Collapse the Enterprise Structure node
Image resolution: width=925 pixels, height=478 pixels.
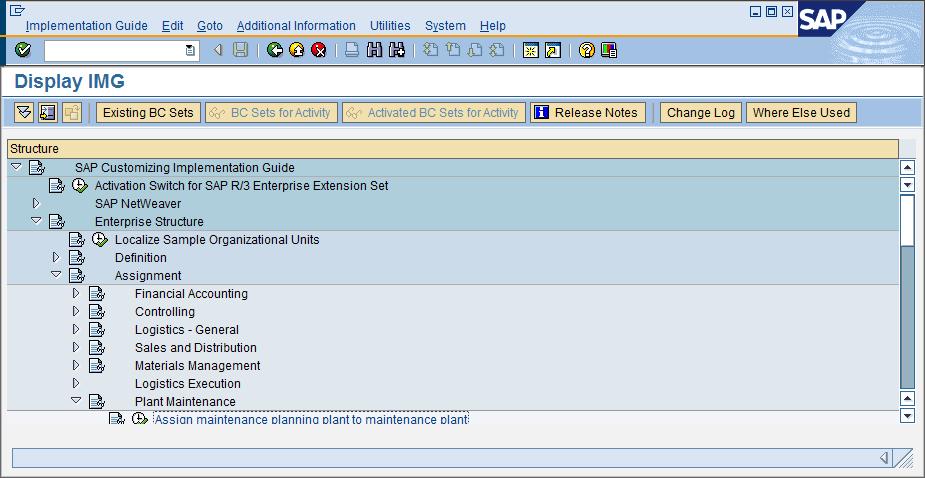tap(37, 221)
